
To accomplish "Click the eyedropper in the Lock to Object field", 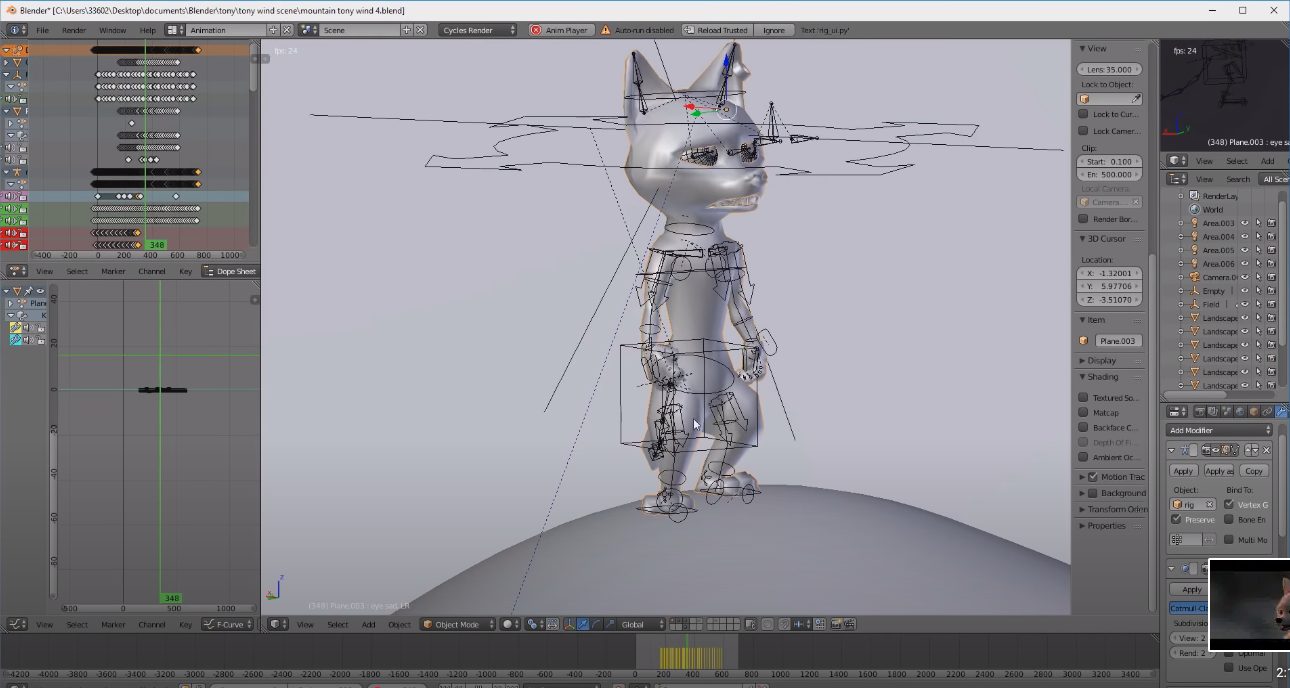I will coord(1136,98).
